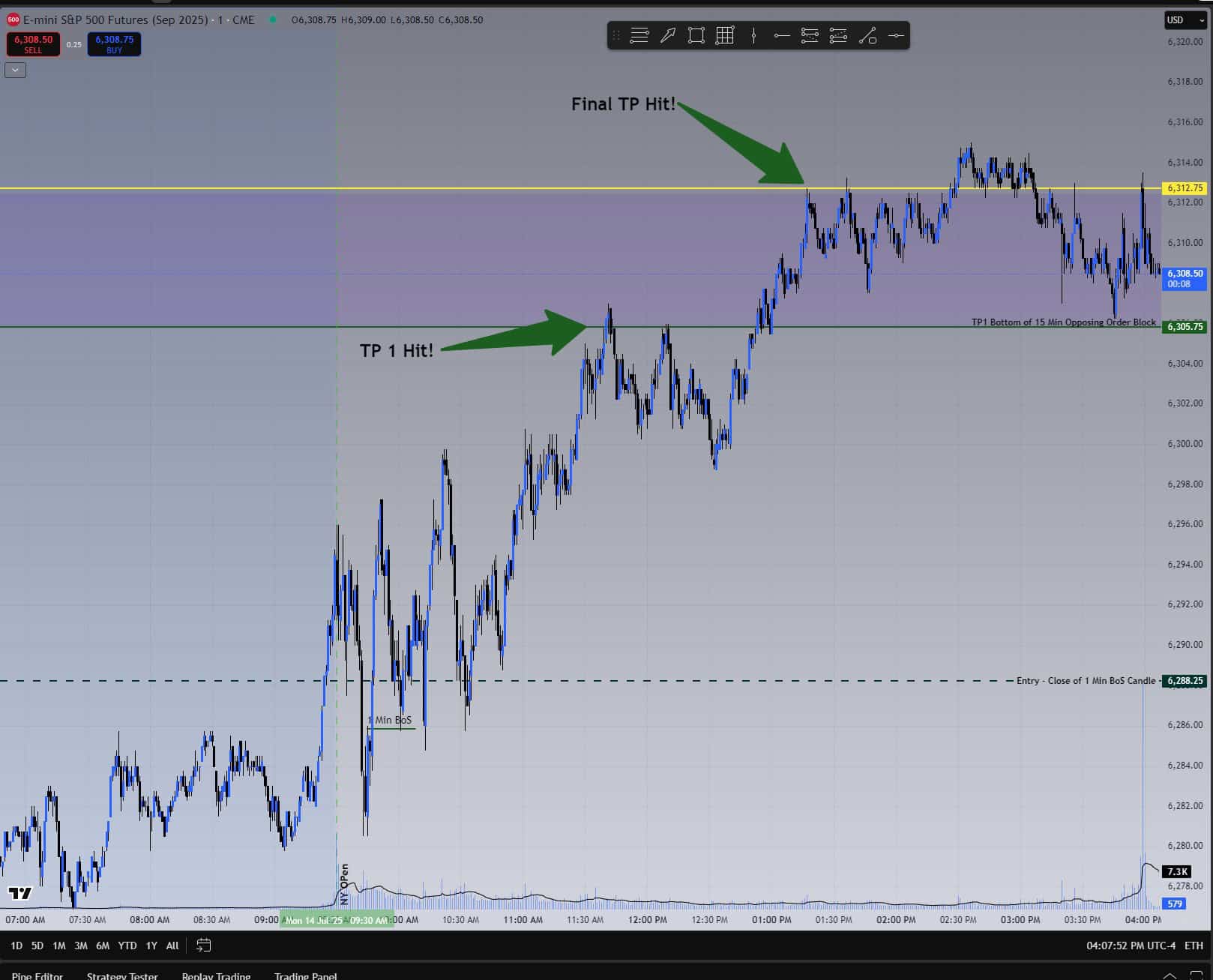This screenshot has height=980, width=1213.
Task: Open the E-mini S&P 500 Futures symbol search
Action: click(115, 19)
